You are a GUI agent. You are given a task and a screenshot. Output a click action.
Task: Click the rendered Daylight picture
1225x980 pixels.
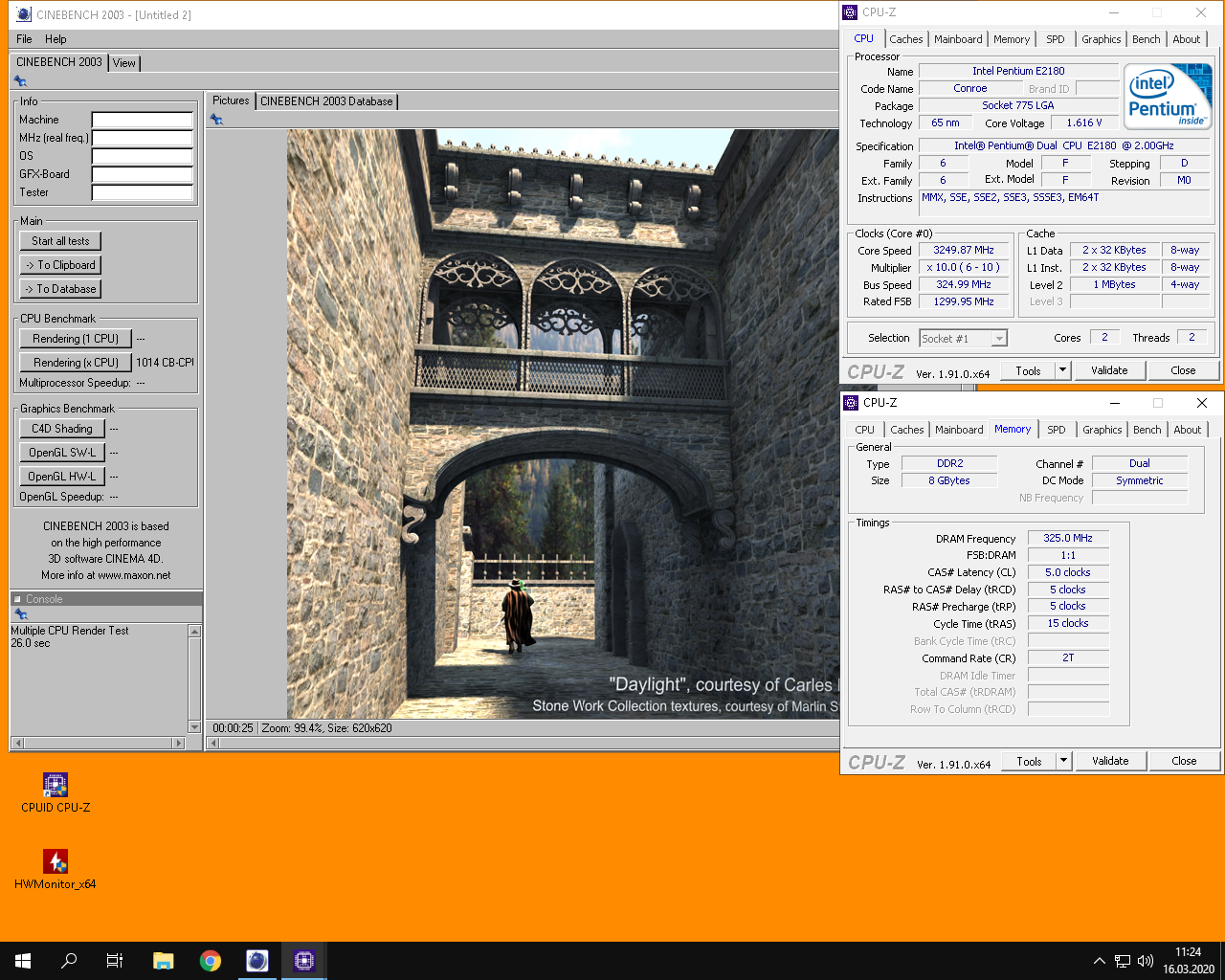[x=563, y=423]
